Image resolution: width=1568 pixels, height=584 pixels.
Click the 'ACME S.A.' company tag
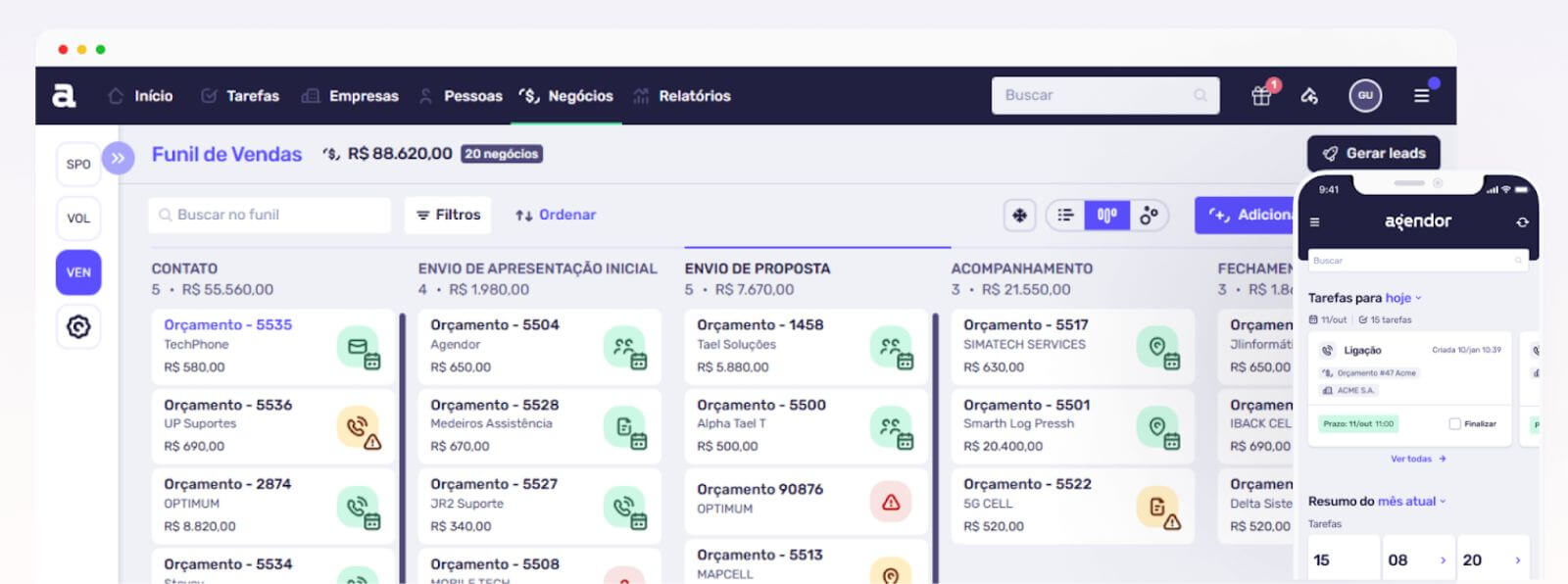click(1348, 390)
